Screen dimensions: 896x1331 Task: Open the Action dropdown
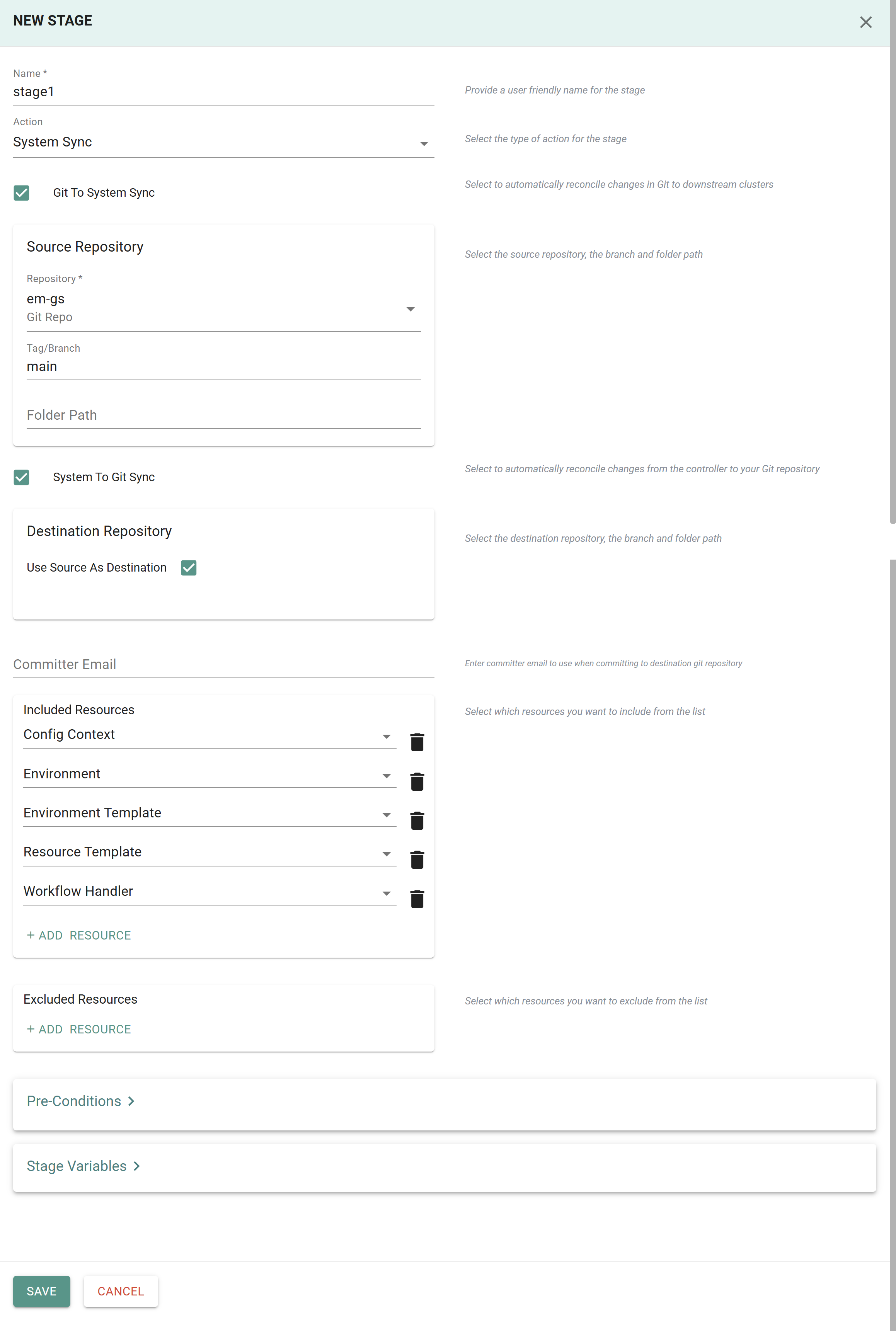(x=223, y=142)
